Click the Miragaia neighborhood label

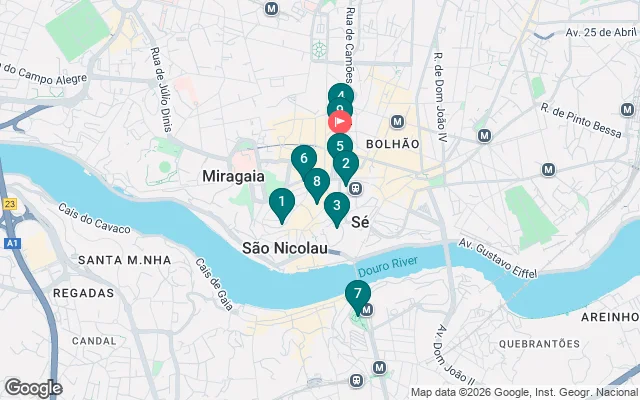(233, 176)
